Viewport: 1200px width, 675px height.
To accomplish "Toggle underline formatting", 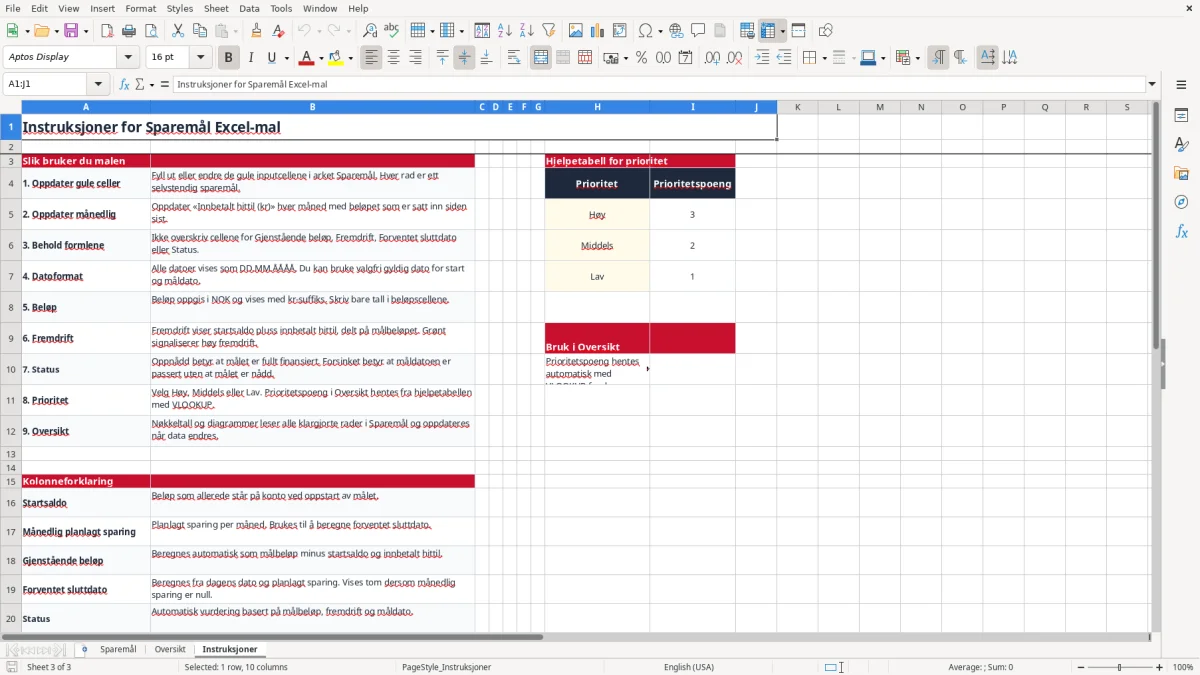I will pos(272,58).
